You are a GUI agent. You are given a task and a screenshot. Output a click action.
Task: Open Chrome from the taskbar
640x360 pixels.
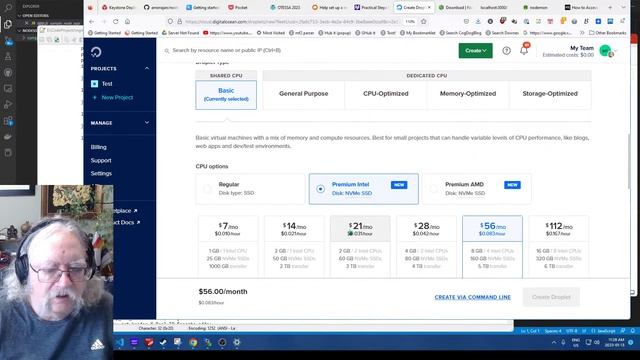[193, 342]
